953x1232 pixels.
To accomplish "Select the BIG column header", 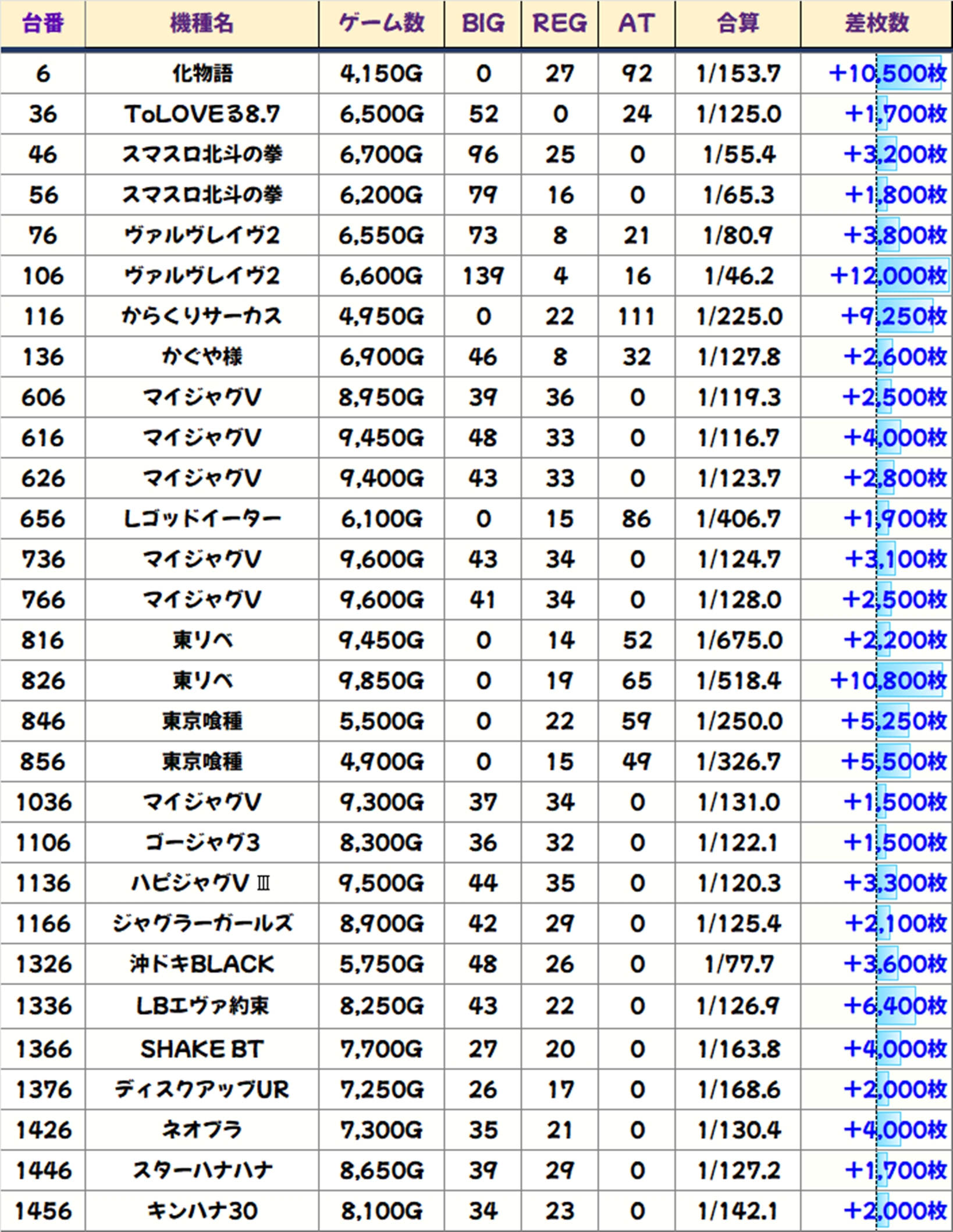I will pyautogui.click(x=482, y=24).
